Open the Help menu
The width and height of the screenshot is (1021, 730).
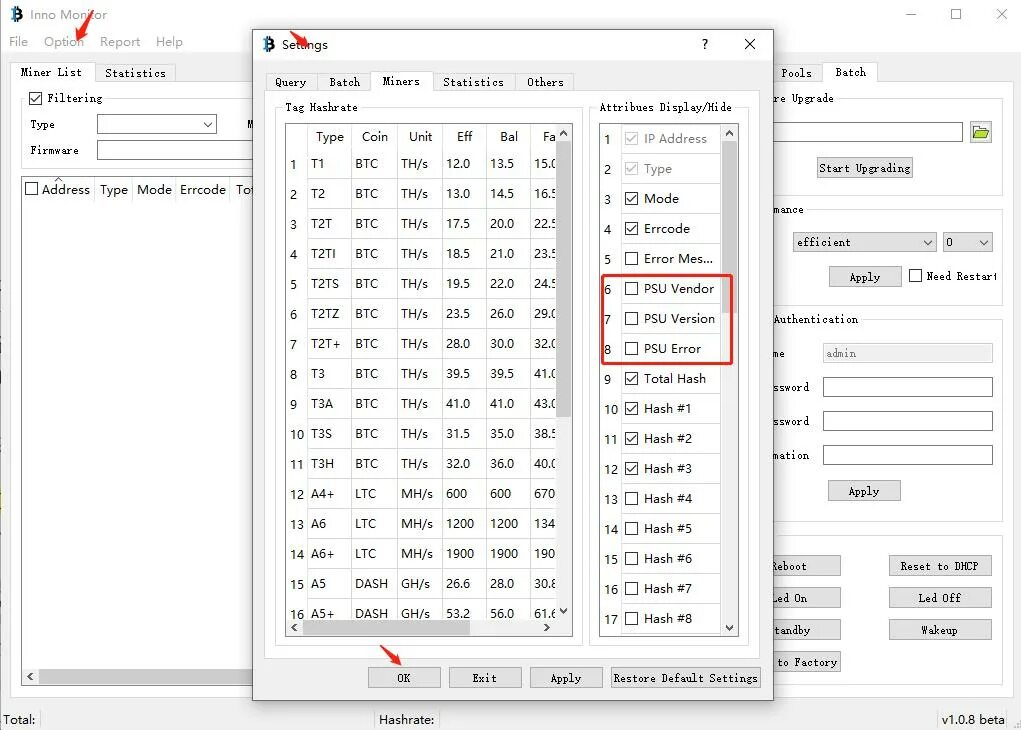[x=169, y=42]
